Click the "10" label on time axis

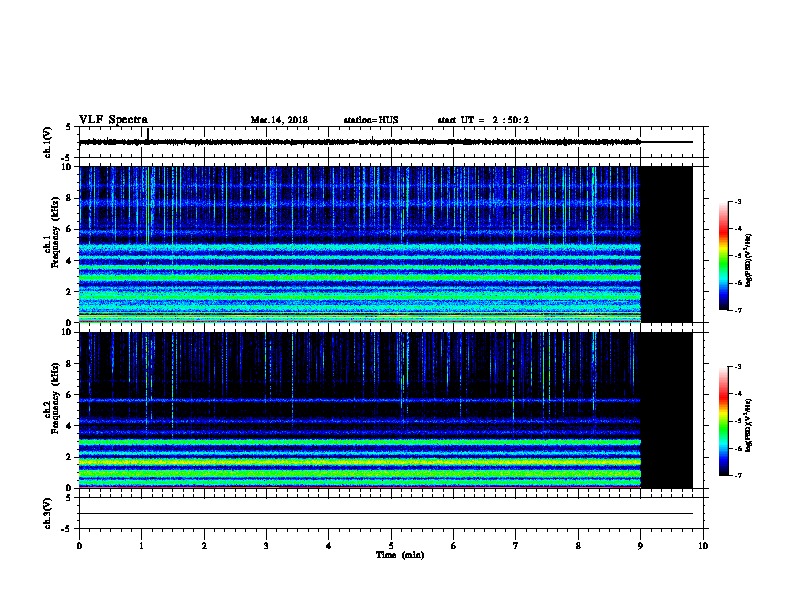(x=703, y=546)
